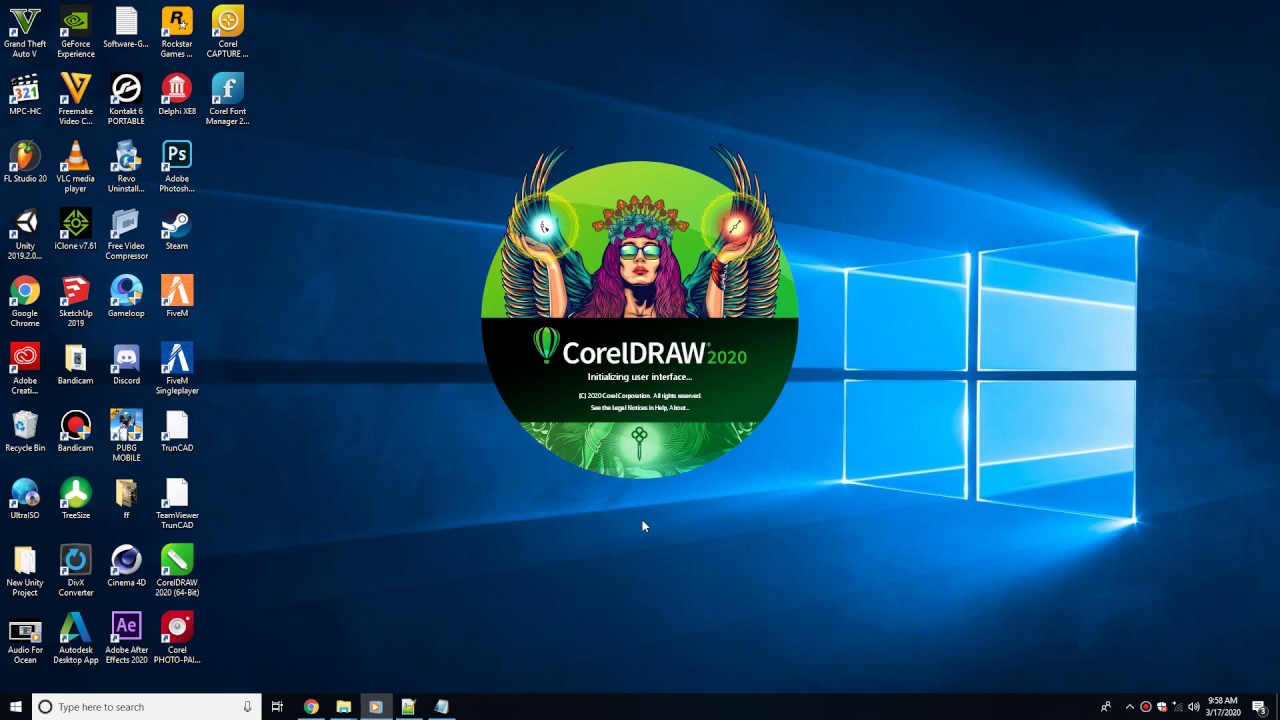The width and height of the screenshot is (1280, 720).
Task: Click the red recording tray icon
Action: [1146, 707]
